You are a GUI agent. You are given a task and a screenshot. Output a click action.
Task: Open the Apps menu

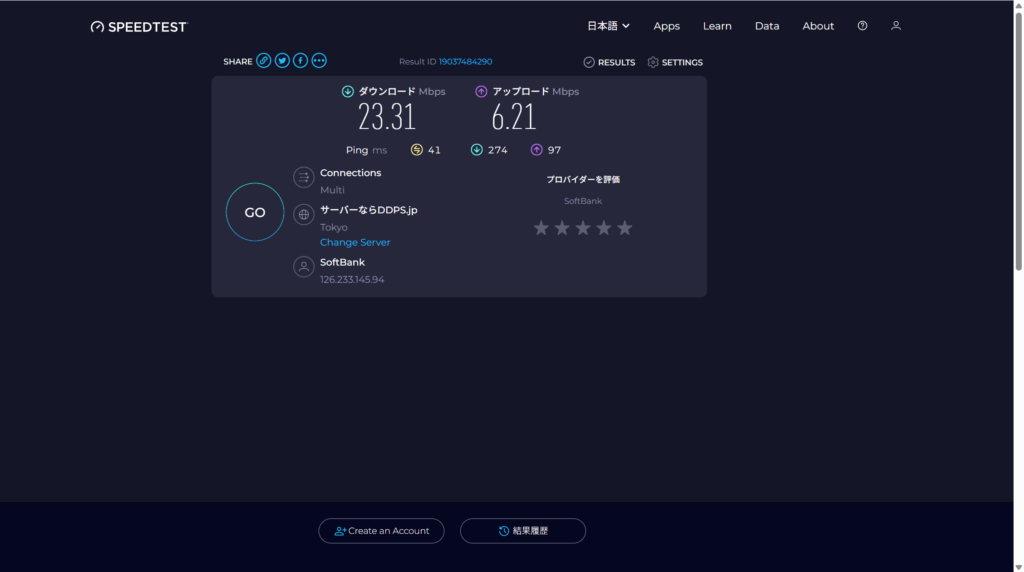pos(666,26)
